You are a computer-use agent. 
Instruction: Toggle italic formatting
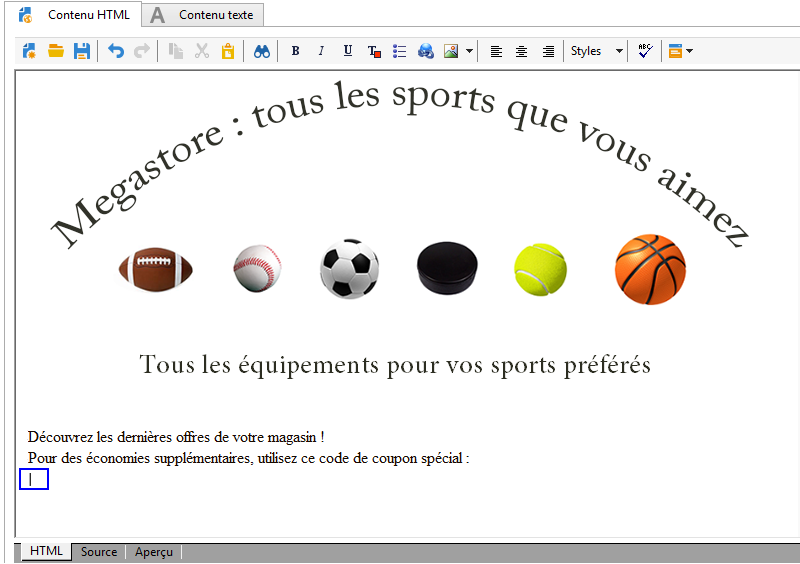(321, 51)
